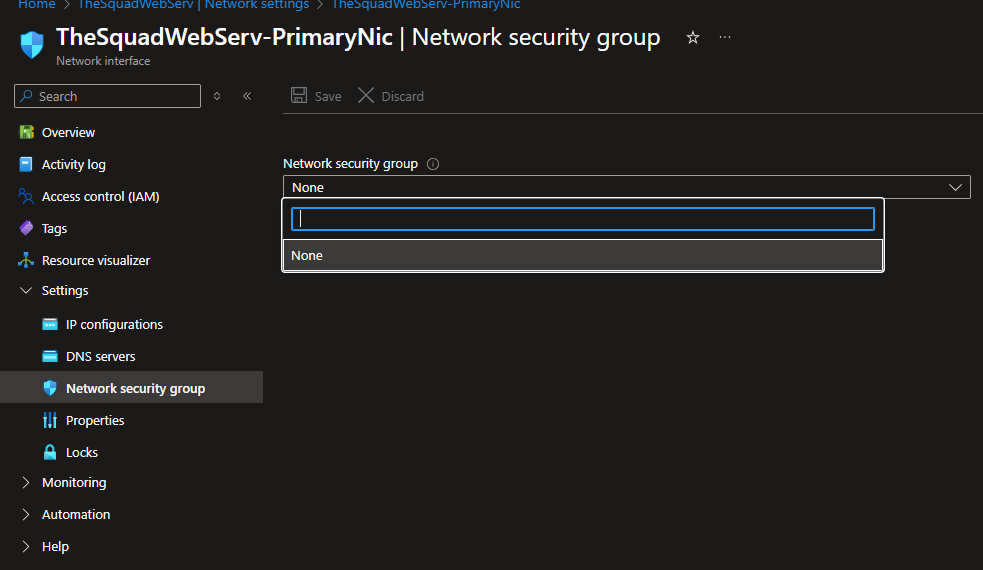The image size is (983, 570).
Task: Select None in the dropdown list
Action: pos(583,255)
